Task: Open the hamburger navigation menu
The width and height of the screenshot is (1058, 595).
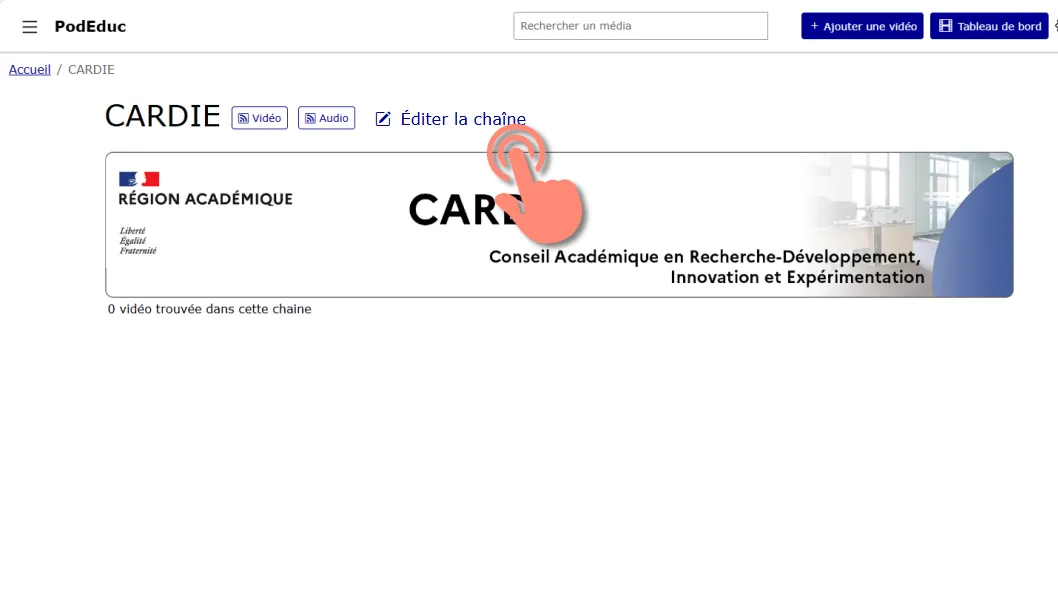Action: click(30, 27)
